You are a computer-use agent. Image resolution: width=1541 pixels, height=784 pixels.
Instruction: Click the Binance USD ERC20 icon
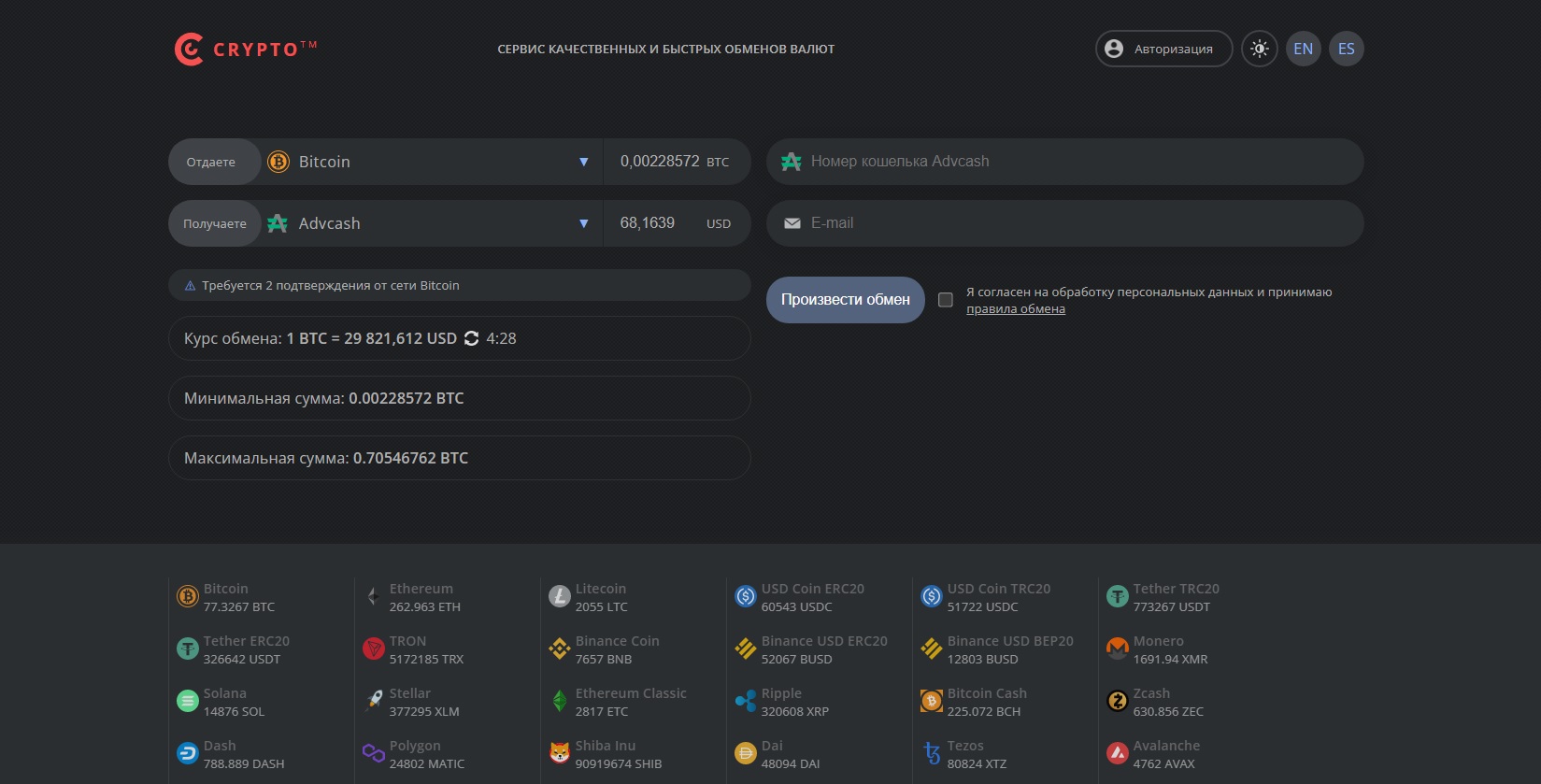coord(746,649)
